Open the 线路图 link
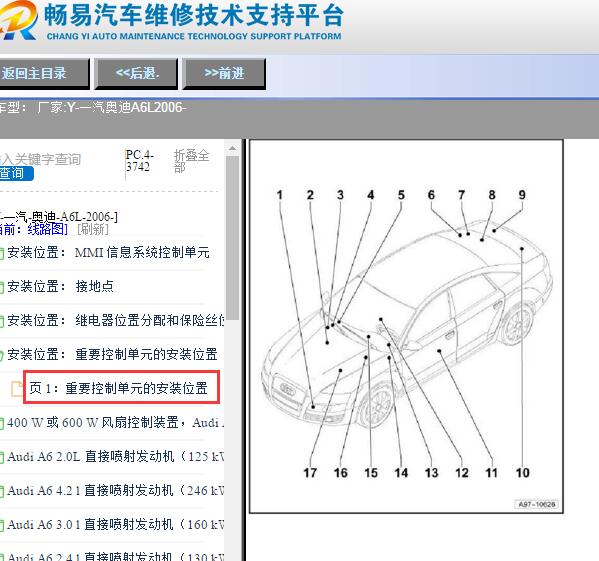This screenshot has height=561, width=599. [47, 229]
